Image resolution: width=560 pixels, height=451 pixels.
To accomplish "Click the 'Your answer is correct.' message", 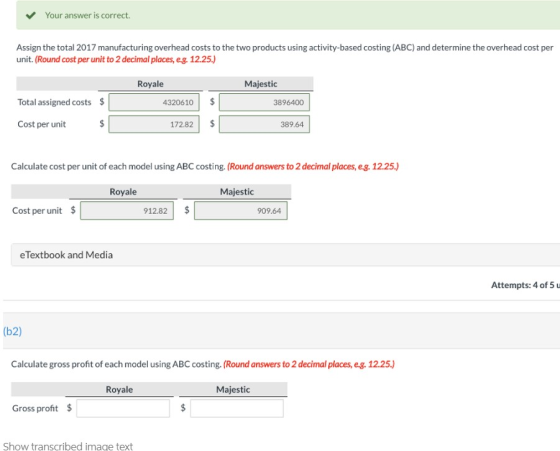I will (88, 15).
